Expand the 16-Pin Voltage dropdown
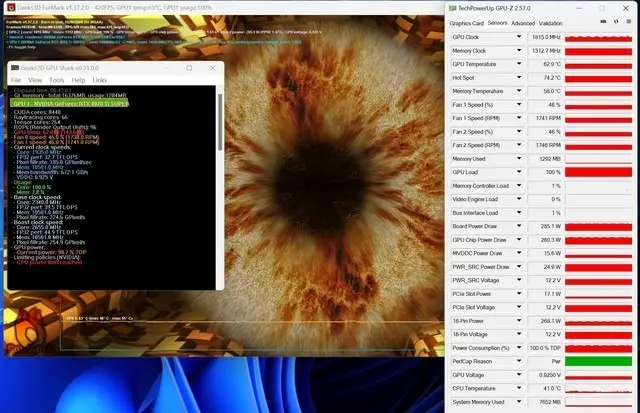 click(x=519, y=334)
